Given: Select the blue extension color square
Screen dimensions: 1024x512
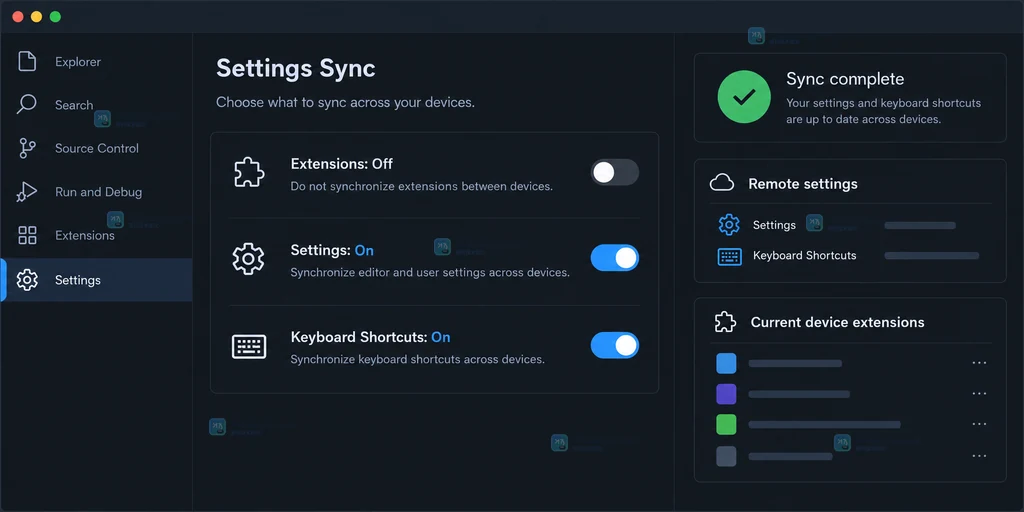Looking at the screenshot, I should [x=726, y=363].
